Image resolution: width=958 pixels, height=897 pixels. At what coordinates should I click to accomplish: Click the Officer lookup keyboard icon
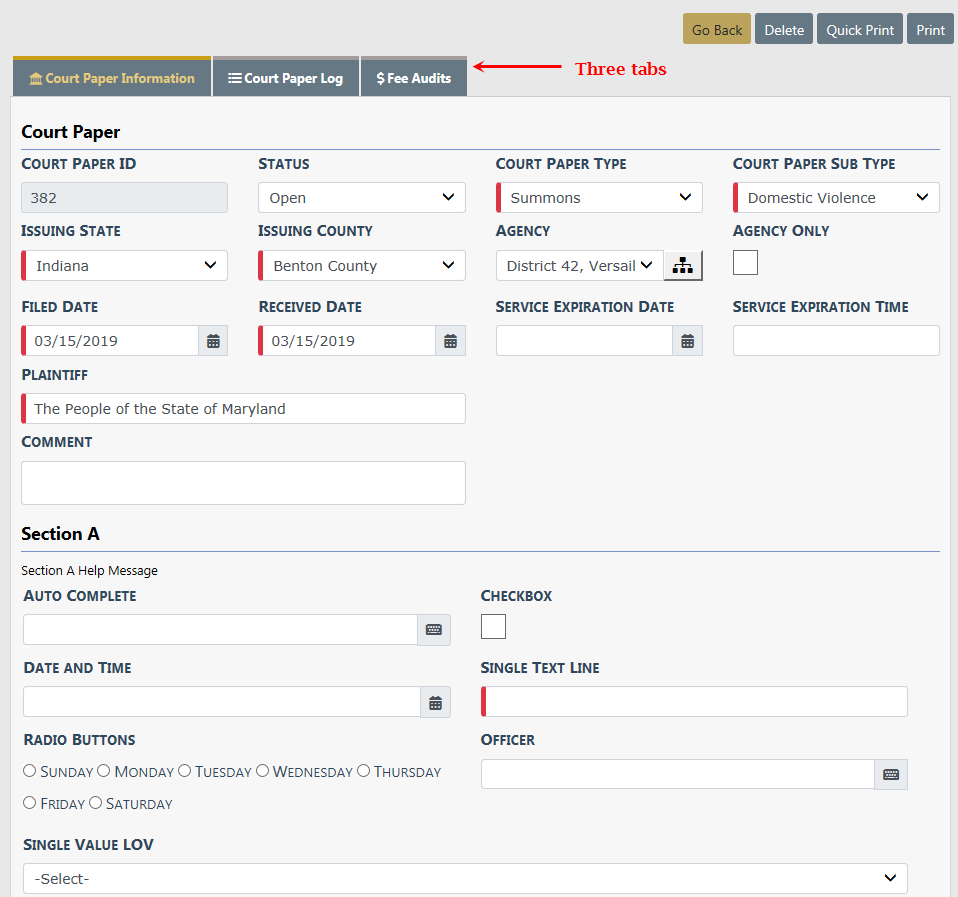pos(891,775)
